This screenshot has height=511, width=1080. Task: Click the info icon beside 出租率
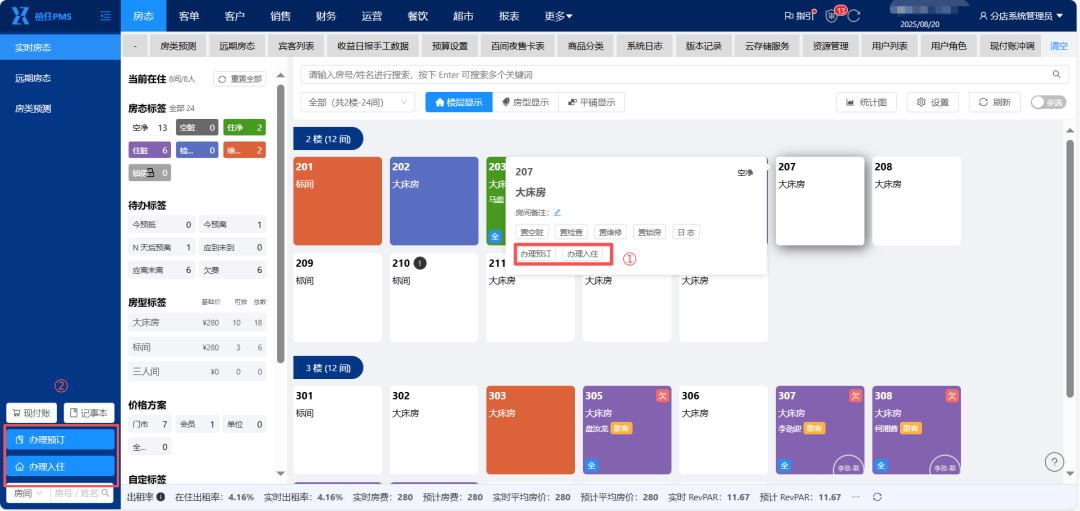160,497
